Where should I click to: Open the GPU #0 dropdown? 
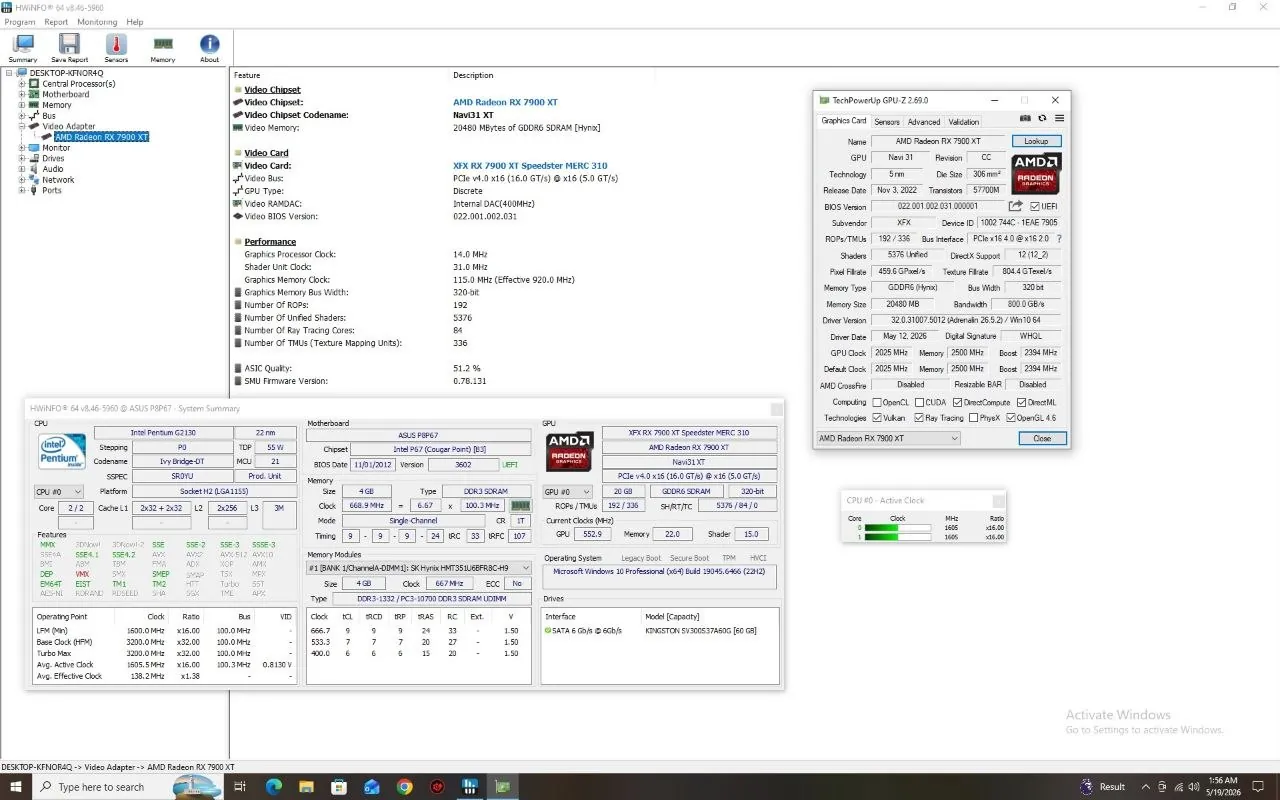pyautogui.click(x=568, y=492)
